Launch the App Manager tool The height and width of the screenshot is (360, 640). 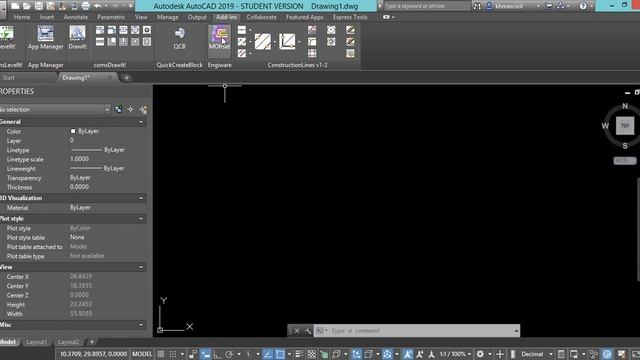point(45,38)
